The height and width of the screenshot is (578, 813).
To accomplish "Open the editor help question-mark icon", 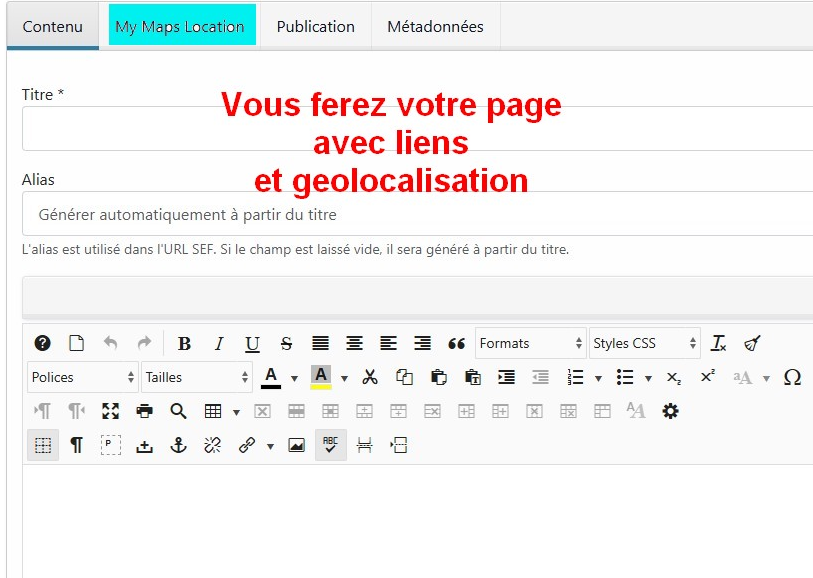I will [x=42, y=343].
